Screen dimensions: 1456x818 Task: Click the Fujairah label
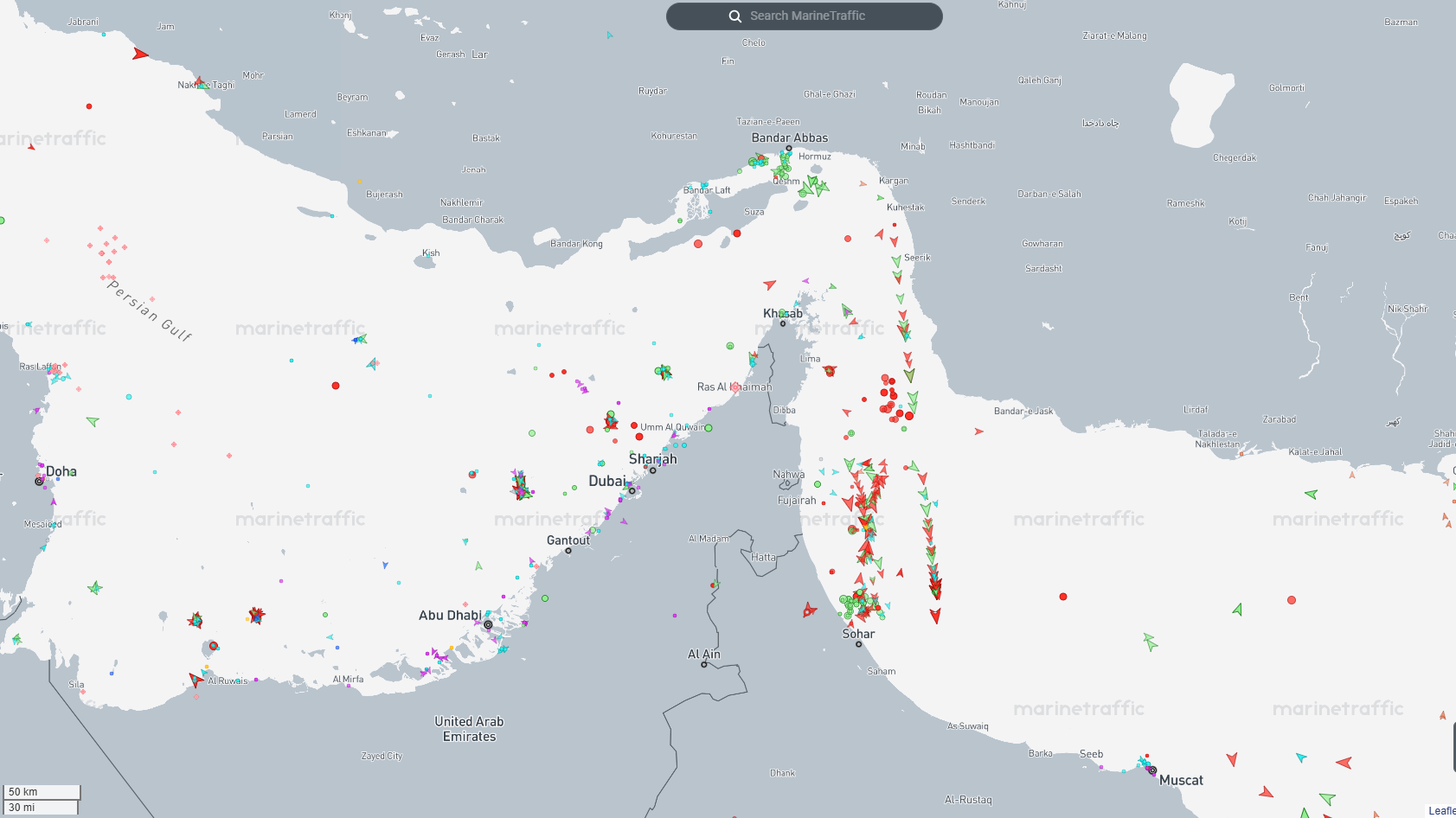[797, 501]
